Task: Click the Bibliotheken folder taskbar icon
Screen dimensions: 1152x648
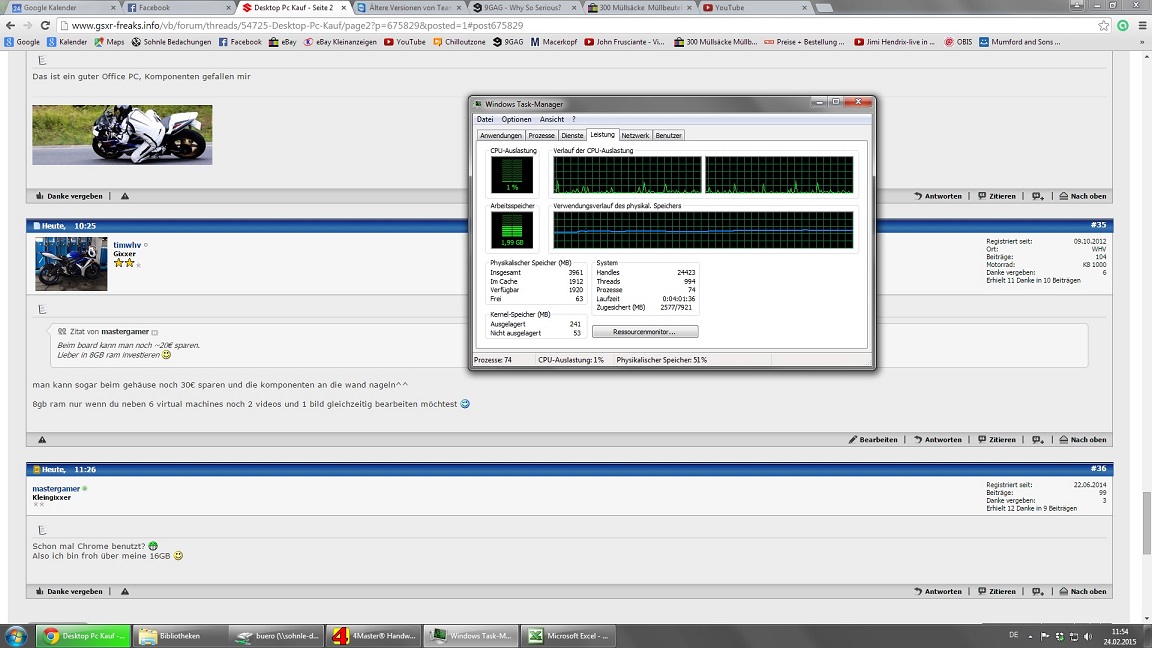Action: click(178, 636)
